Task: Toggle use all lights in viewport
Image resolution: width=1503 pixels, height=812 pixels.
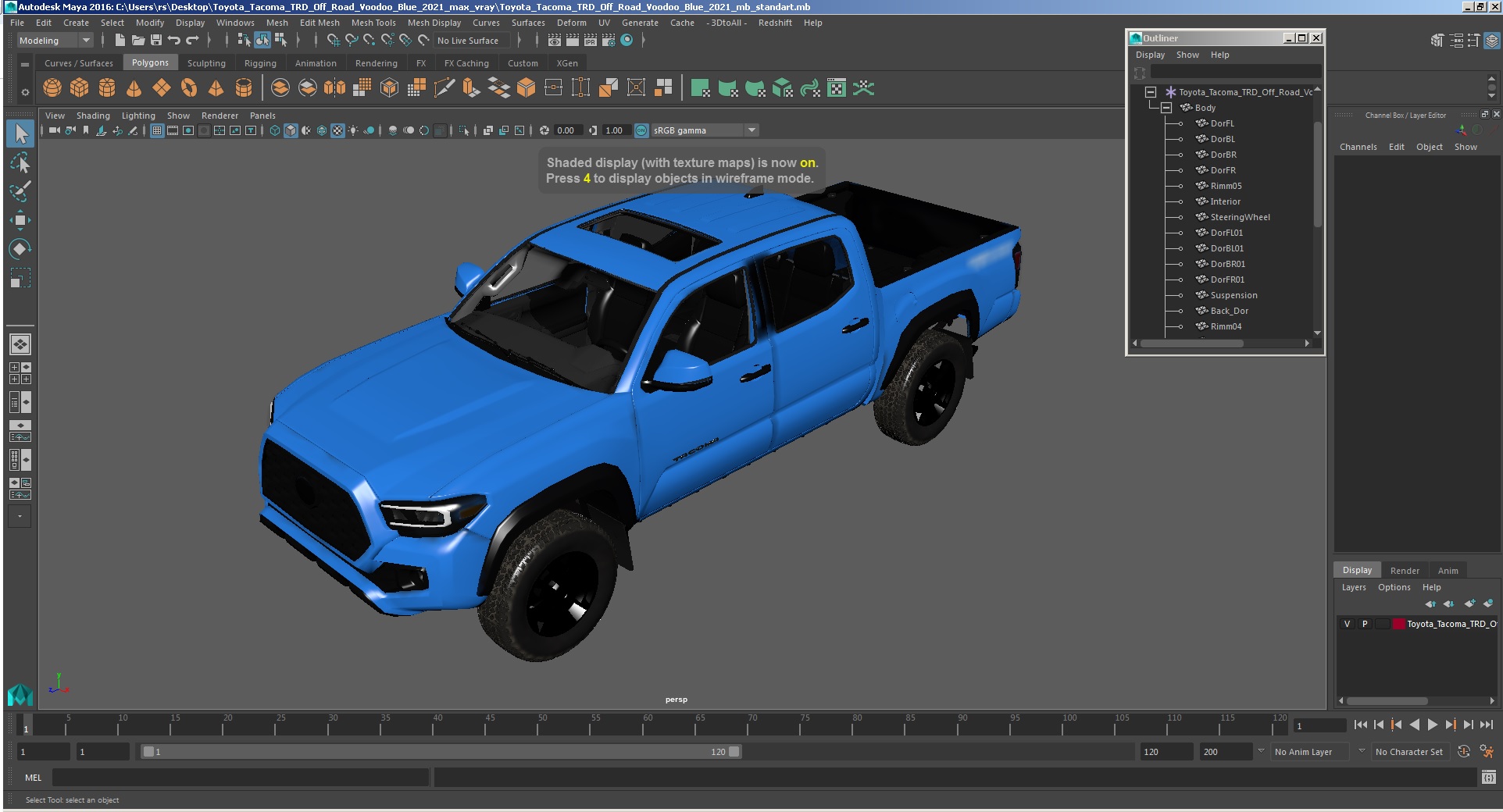Action: click(x=354, y=130)
